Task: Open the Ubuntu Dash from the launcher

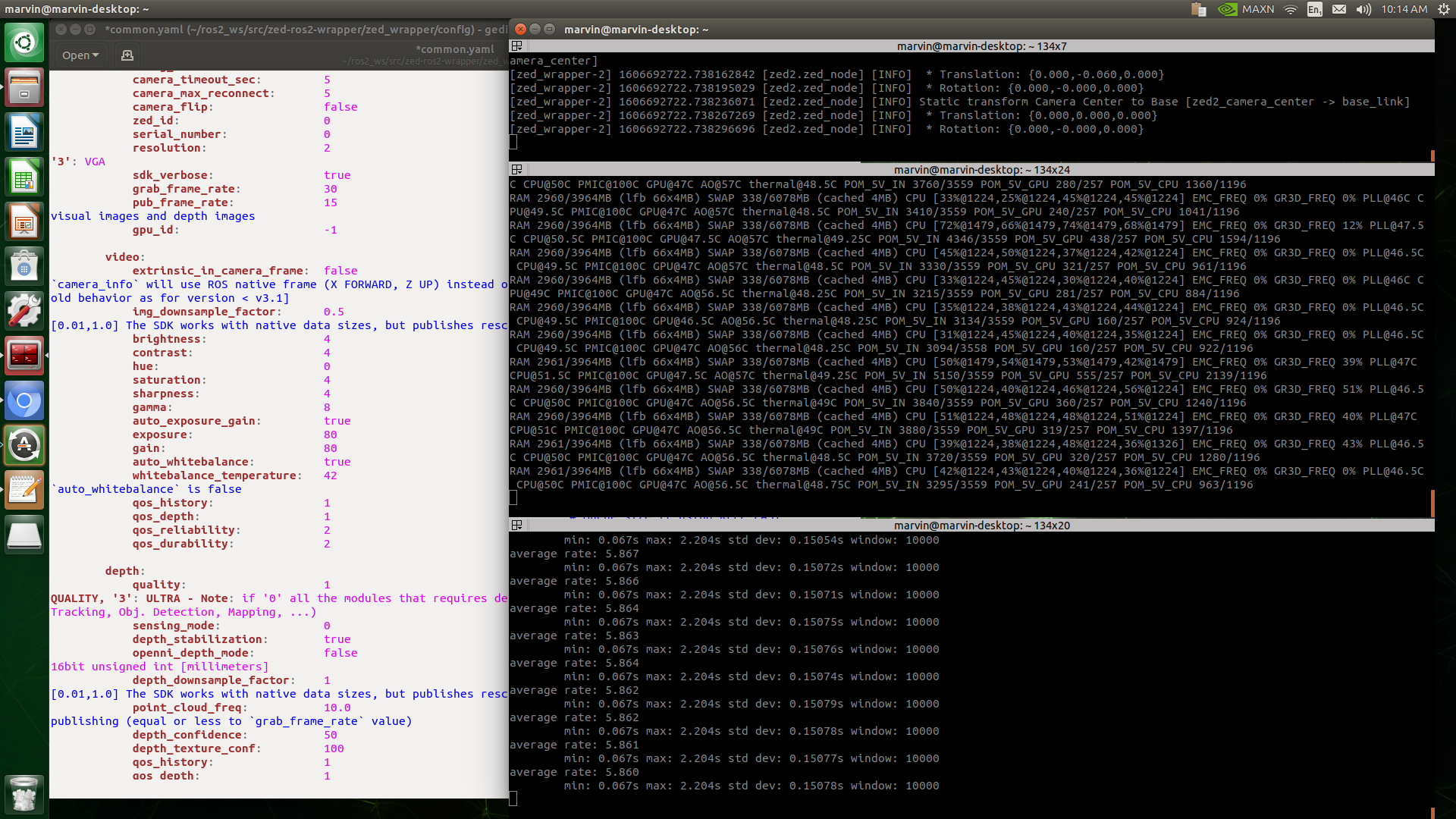Action: 24,43
